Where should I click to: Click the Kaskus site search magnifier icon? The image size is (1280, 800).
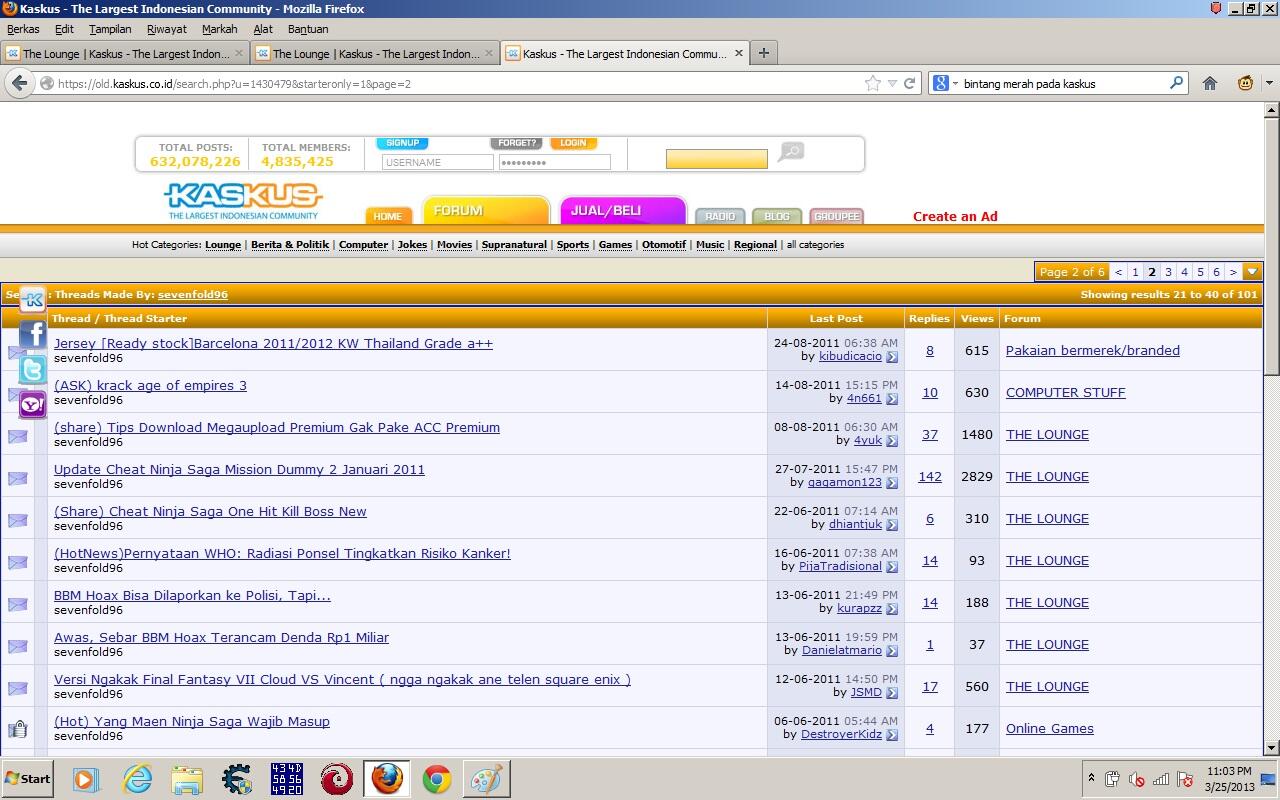[x=791, y=152]
